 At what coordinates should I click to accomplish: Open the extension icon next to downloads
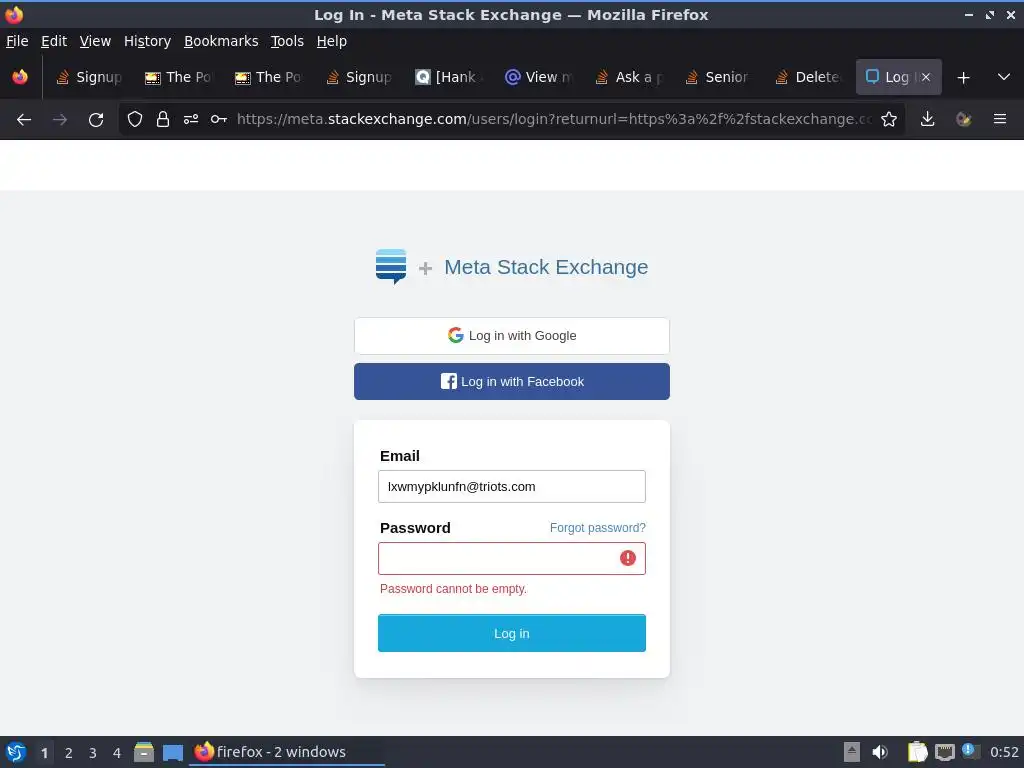pos(963,119)
